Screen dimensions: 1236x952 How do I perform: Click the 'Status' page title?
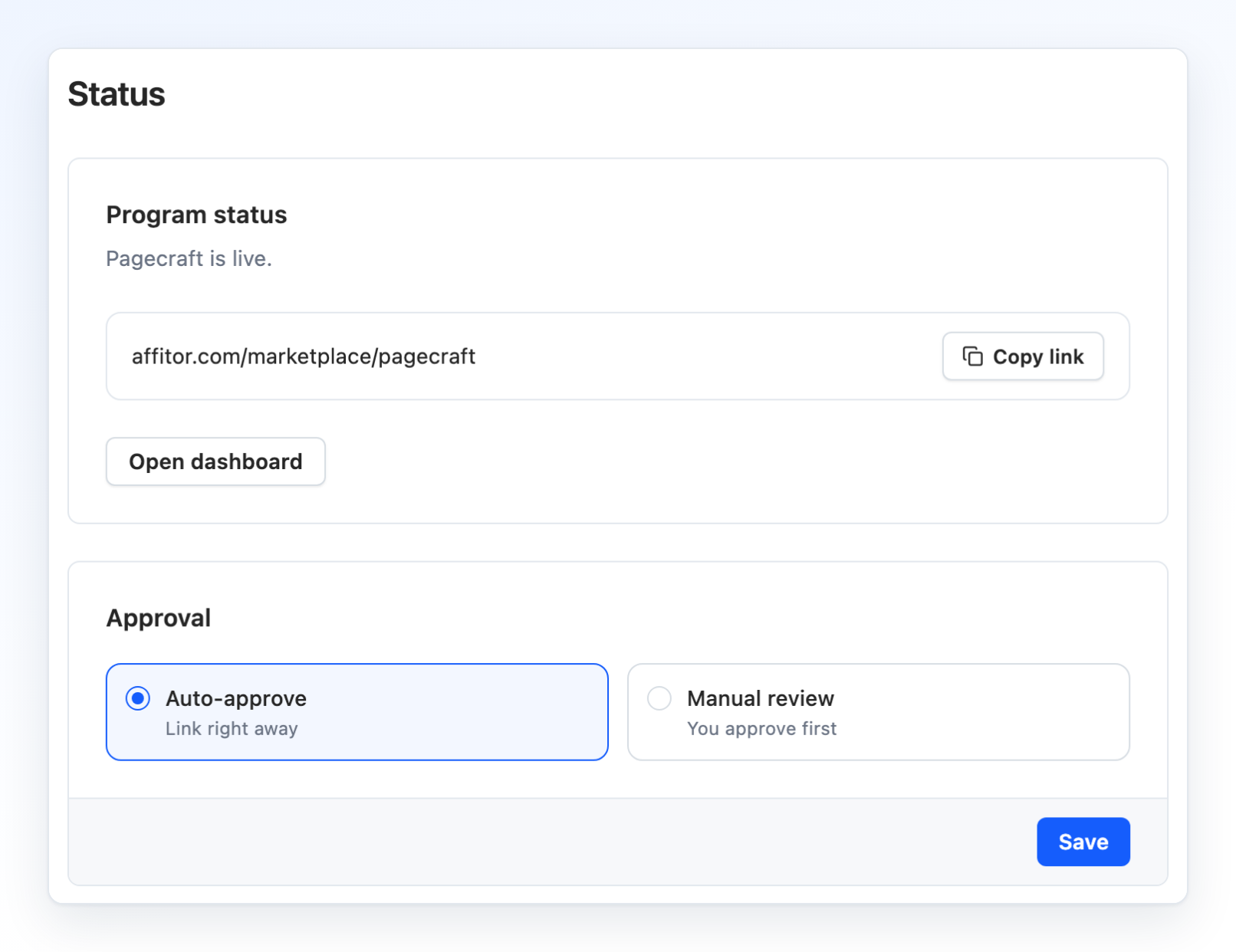pos(117,94)
